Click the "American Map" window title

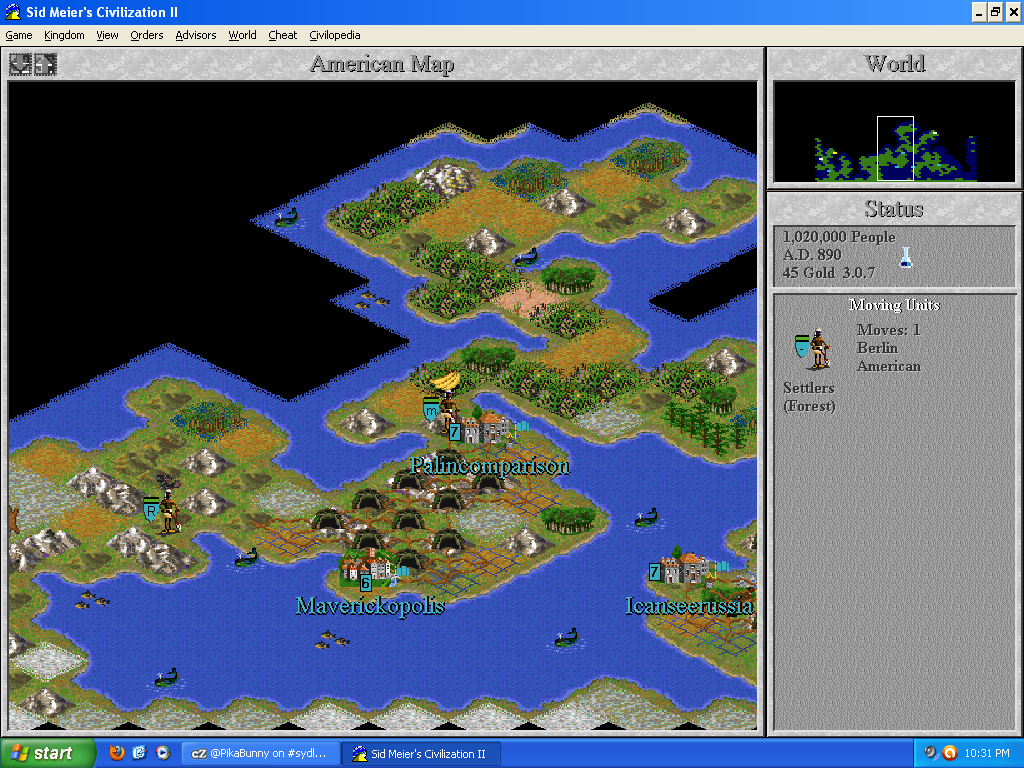tap(382, 64)
